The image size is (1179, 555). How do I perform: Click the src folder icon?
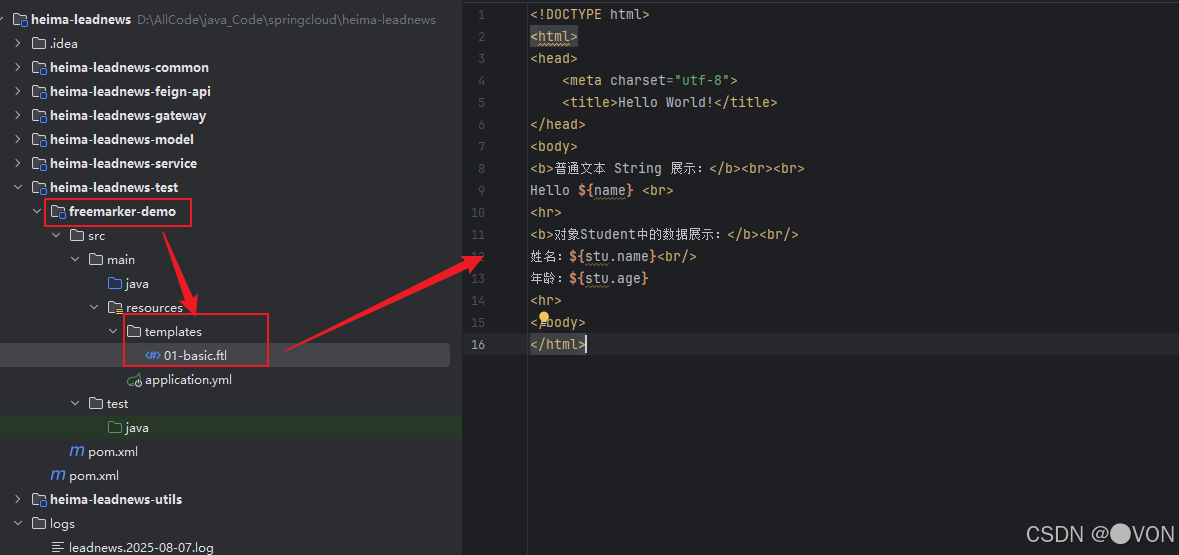point(77,235)
